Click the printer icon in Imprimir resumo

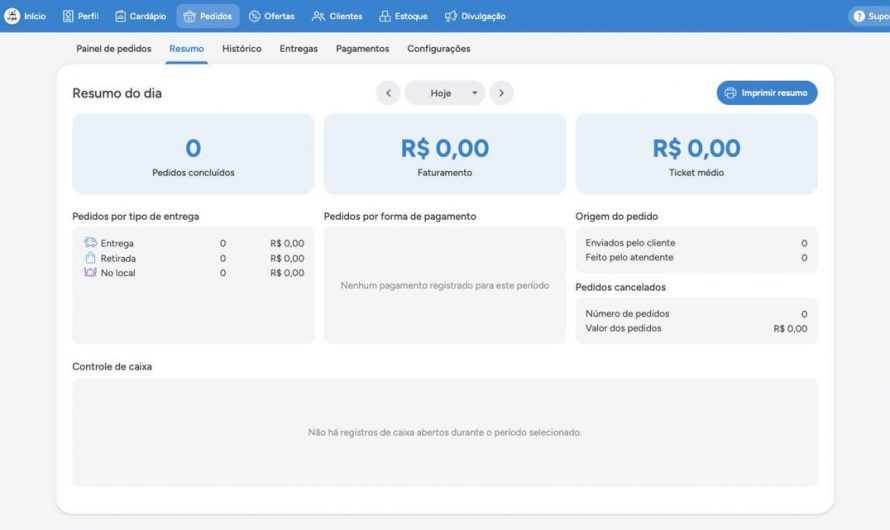click(731, 93)
